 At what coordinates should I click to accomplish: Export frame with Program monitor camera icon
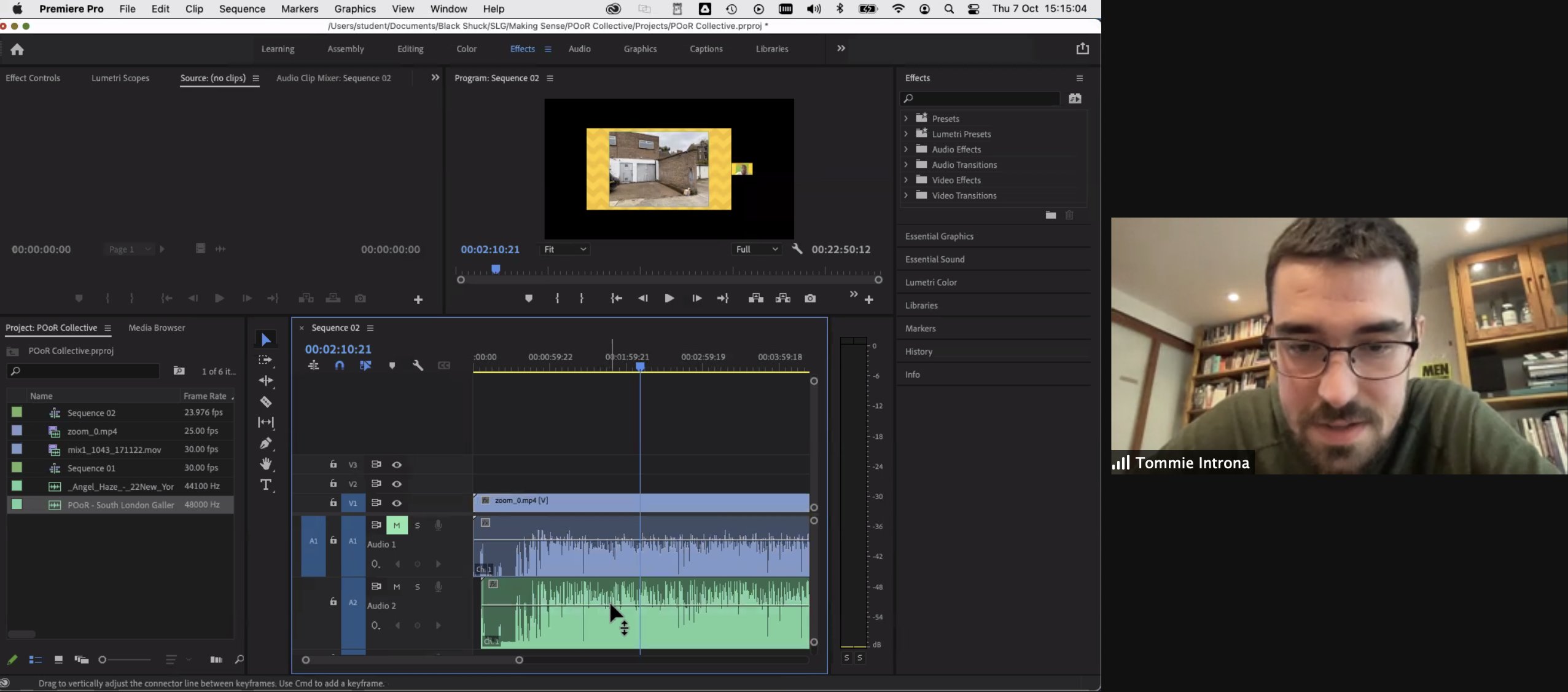coord(810,298)
